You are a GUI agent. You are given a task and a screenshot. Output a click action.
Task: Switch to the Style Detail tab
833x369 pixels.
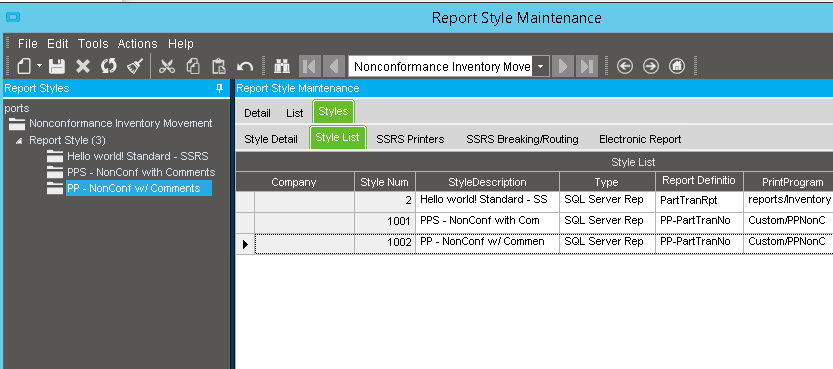pos(271,139)
